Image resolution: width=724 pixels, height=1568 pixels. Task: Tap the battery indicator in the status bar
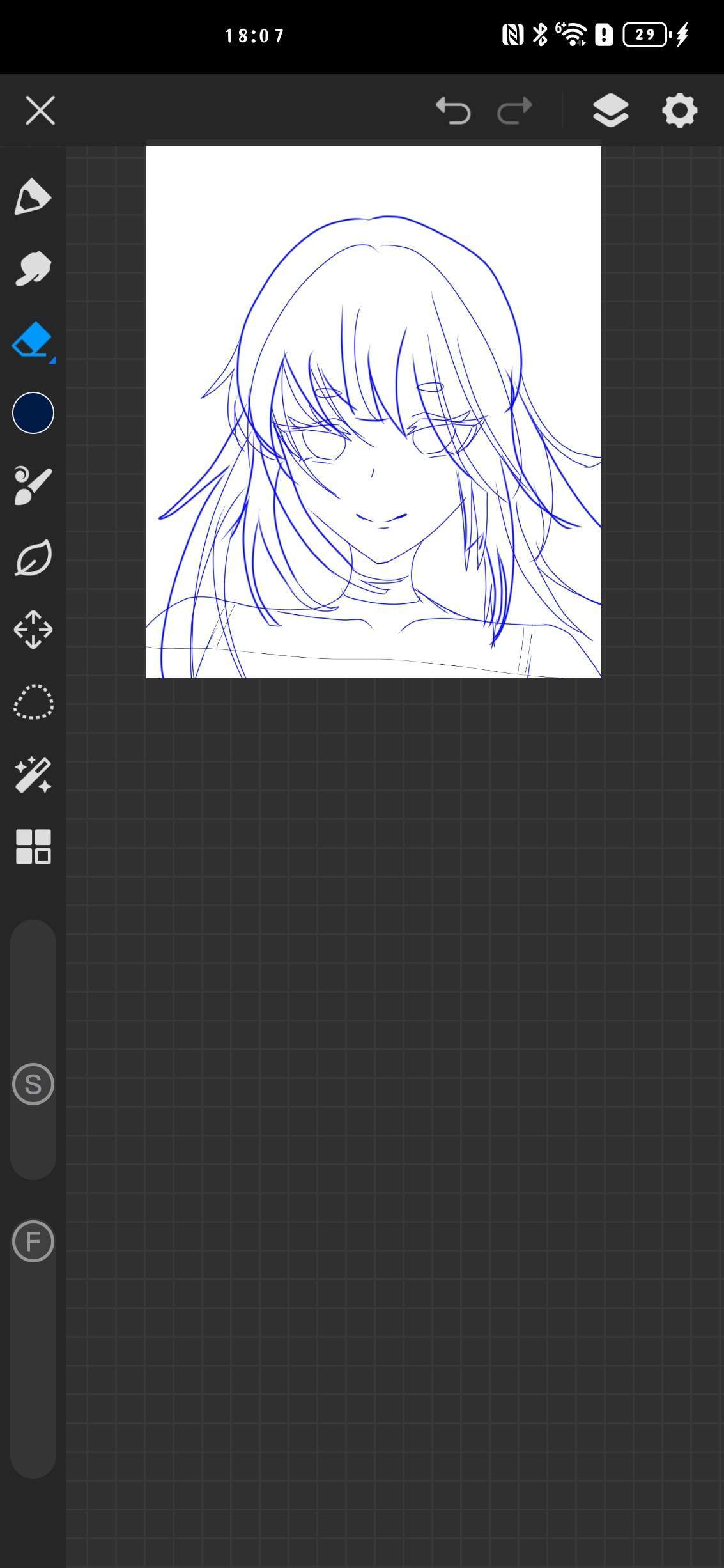[x=645, y=35]
